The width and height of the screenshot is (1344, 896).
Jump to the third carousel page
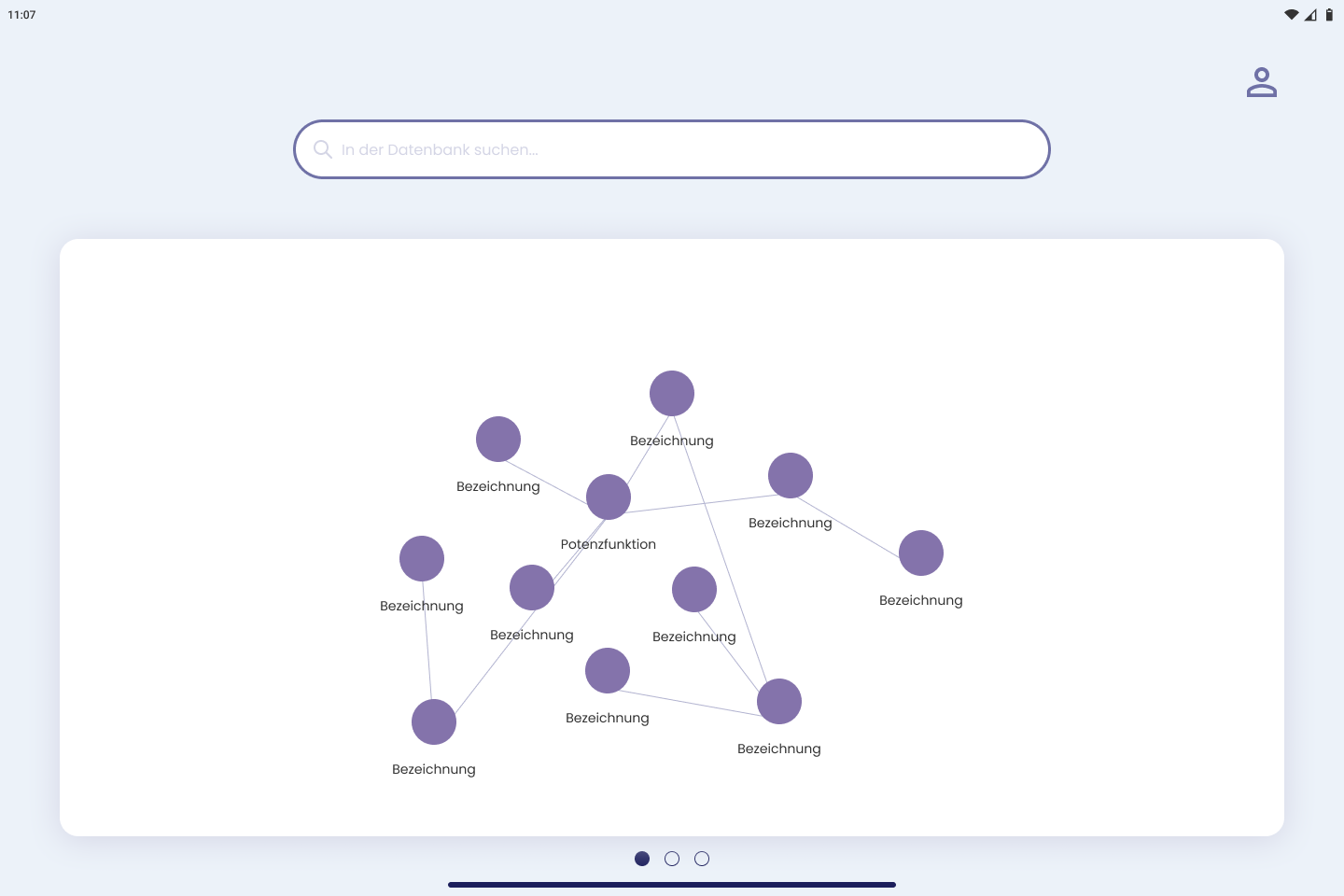[x=702, y=859]
